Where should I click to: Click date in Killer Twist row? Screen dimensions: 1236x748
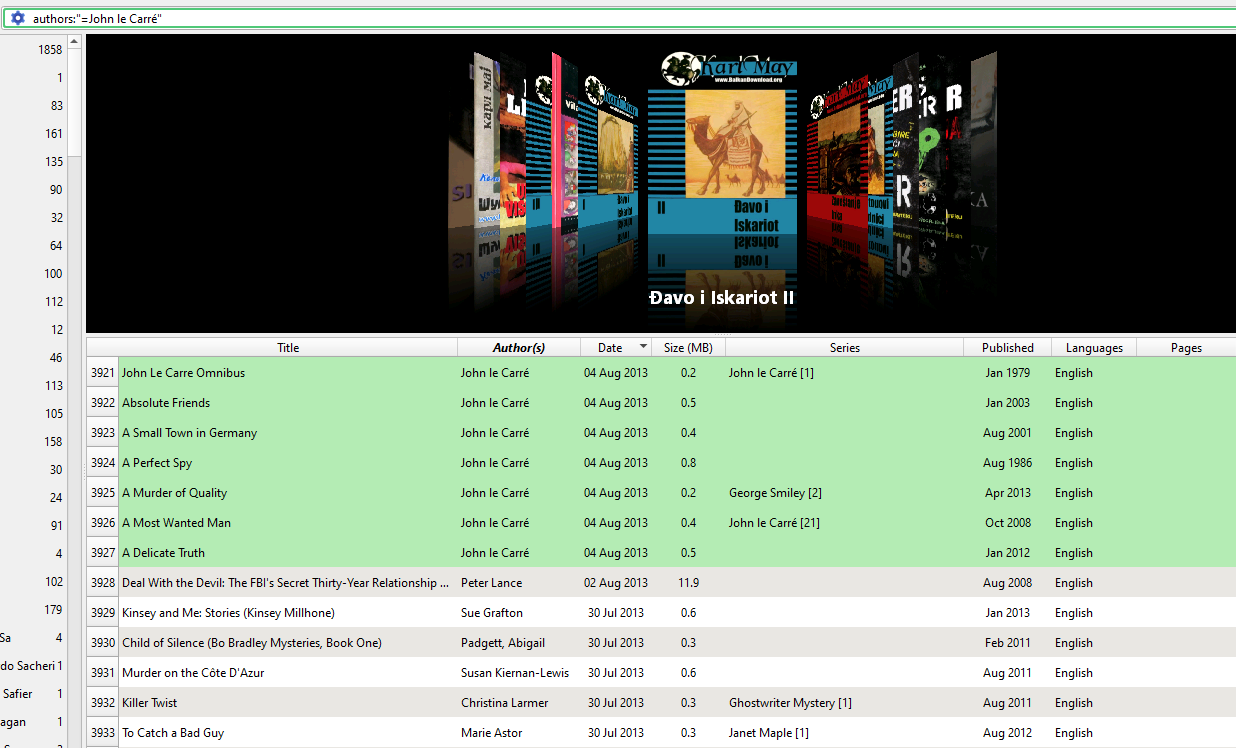click(616, 703)
